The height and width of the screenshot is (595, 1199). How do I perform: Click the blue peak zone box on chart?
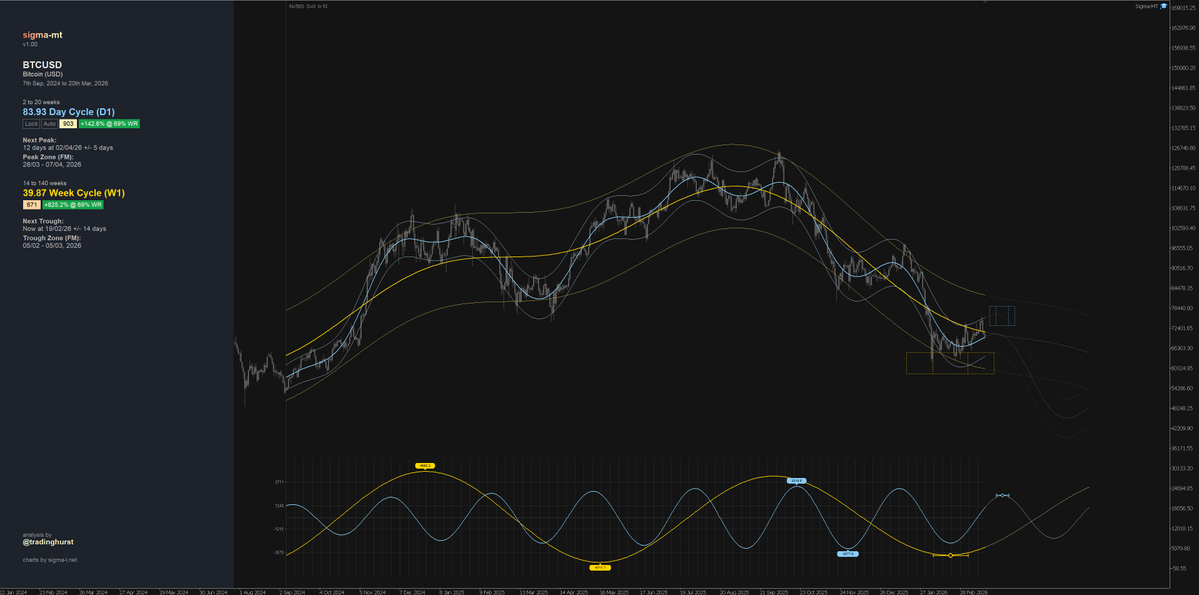[1002, 316]
